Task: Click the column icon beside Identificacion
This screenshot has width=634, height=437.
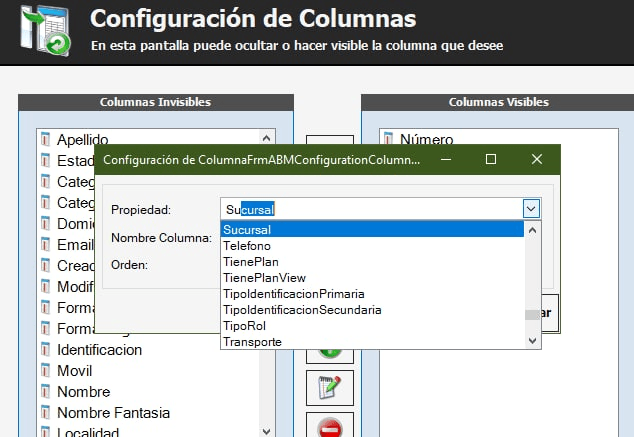Action: coord(45,350)
